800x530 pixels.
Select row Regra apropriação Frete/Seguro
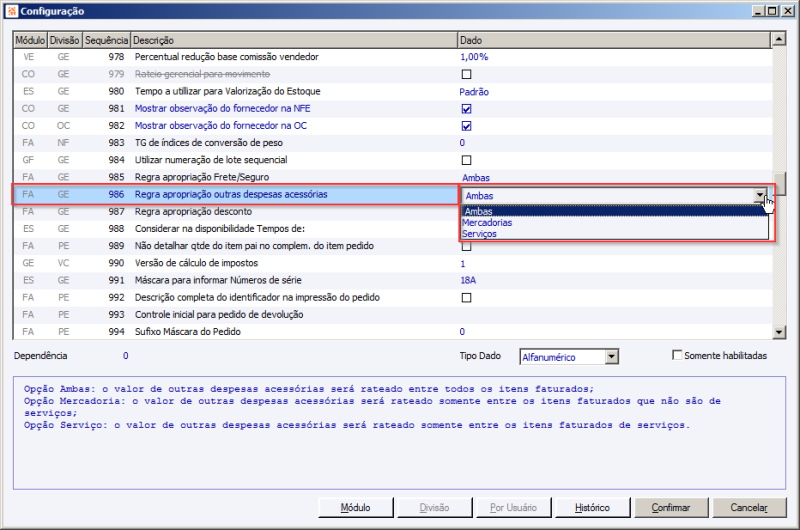pos(393,177)
